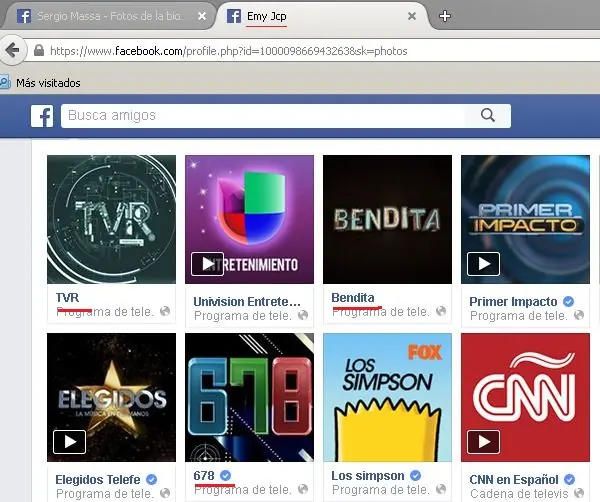Click 'Cadena de televis' under CNN
The width and height of the screenshot is (600, 502).
click(x=519, y=494)
